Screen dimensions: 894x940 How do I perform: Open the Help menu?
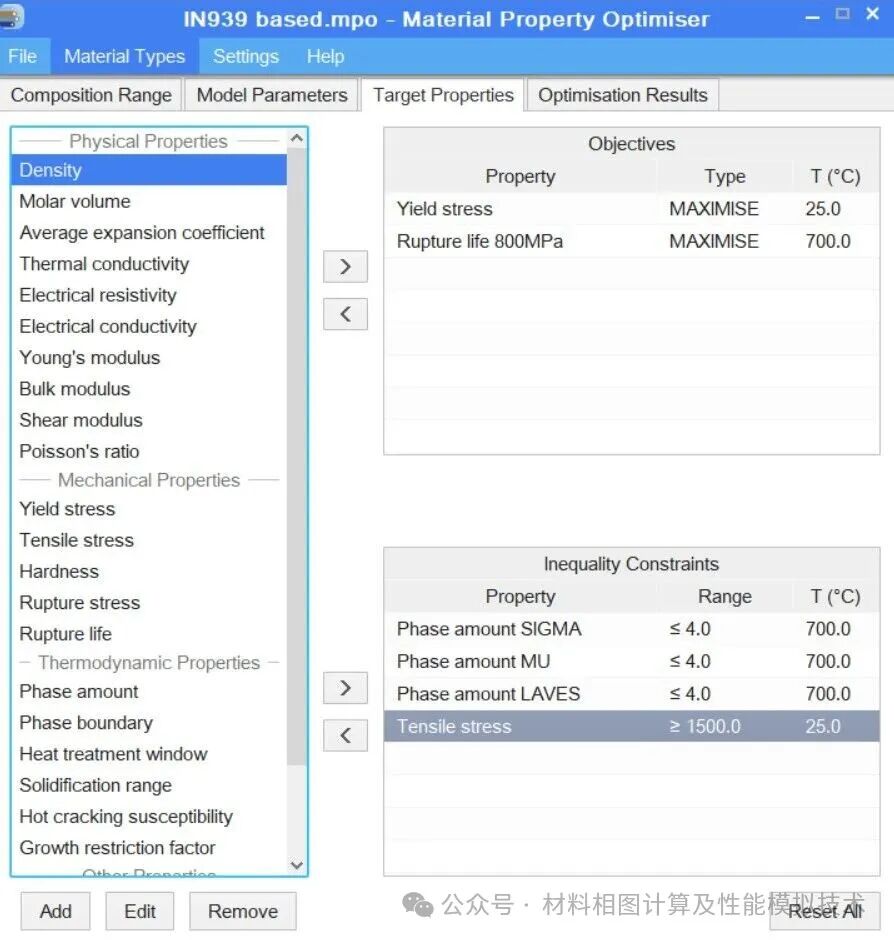click(326, 56)
